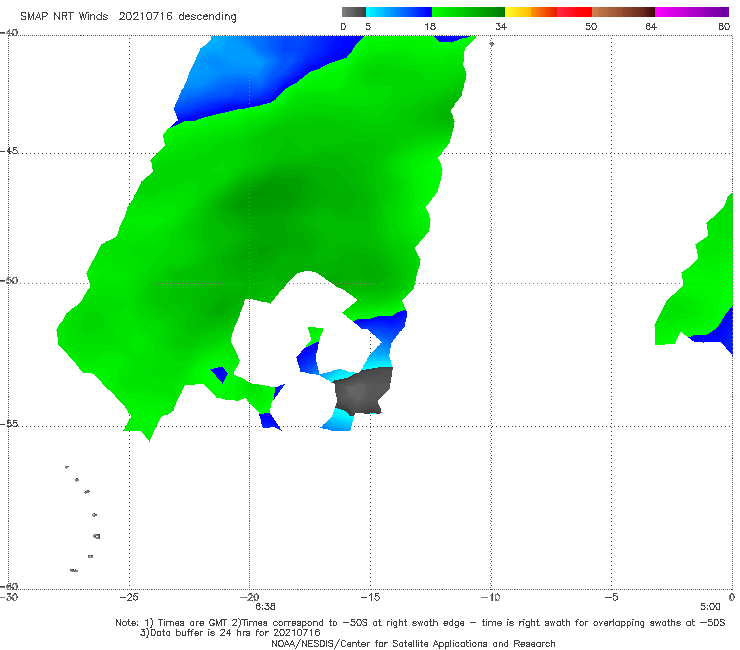Click the dark gray low-wind patch on the map
740x650 pixels.
[362, 392]
